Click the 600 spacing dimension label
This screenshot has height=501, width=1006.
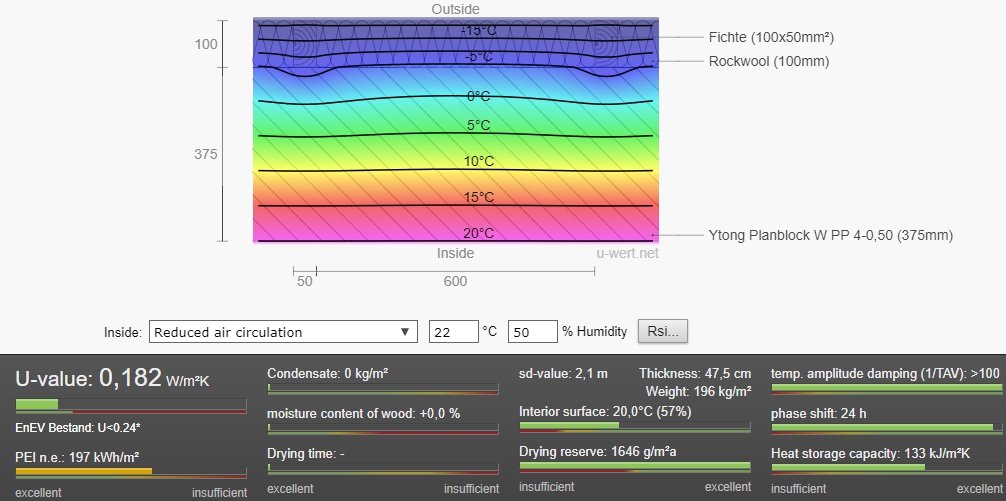[x=456, y=282]
